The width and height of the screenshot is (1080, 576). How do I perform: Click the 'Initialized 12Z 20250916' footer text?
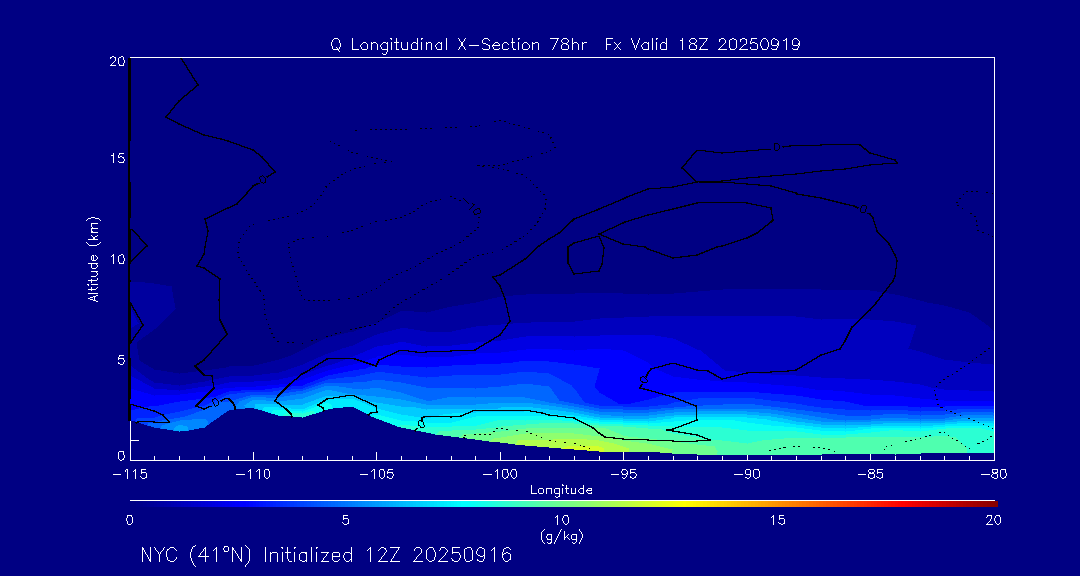click(x=387, y=555)
